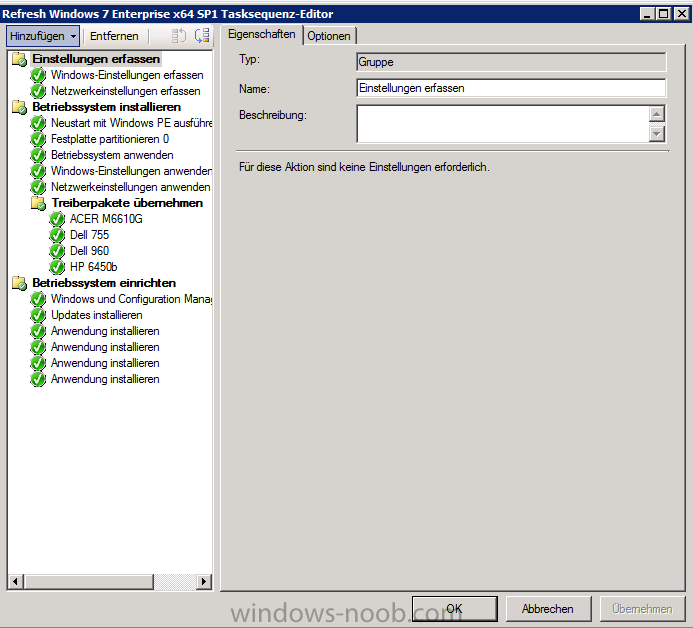Select the HP 6450b driver package
This screenshot has width=693, height=628.
93,267
